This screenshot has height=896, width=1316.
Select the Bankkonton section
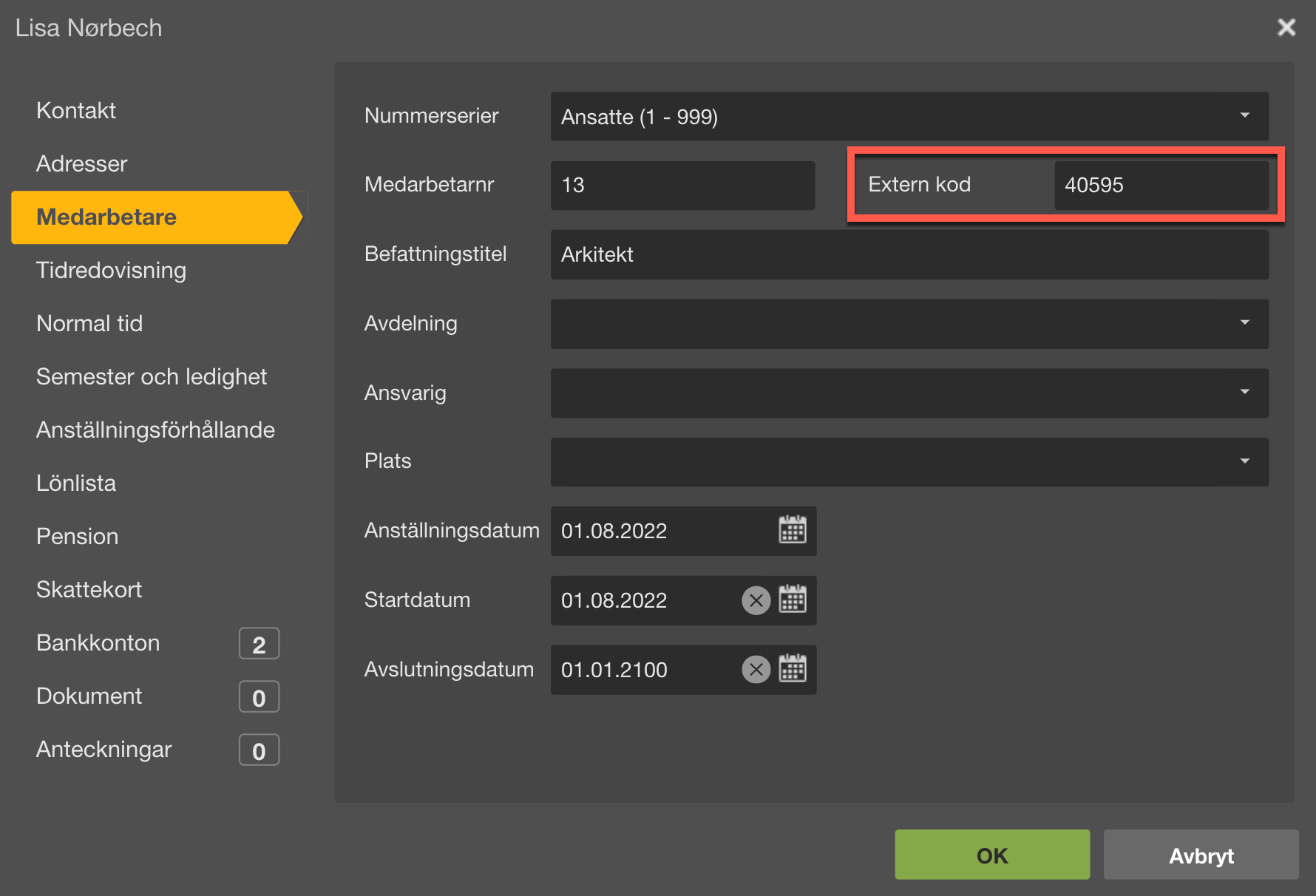coord(98,643)
